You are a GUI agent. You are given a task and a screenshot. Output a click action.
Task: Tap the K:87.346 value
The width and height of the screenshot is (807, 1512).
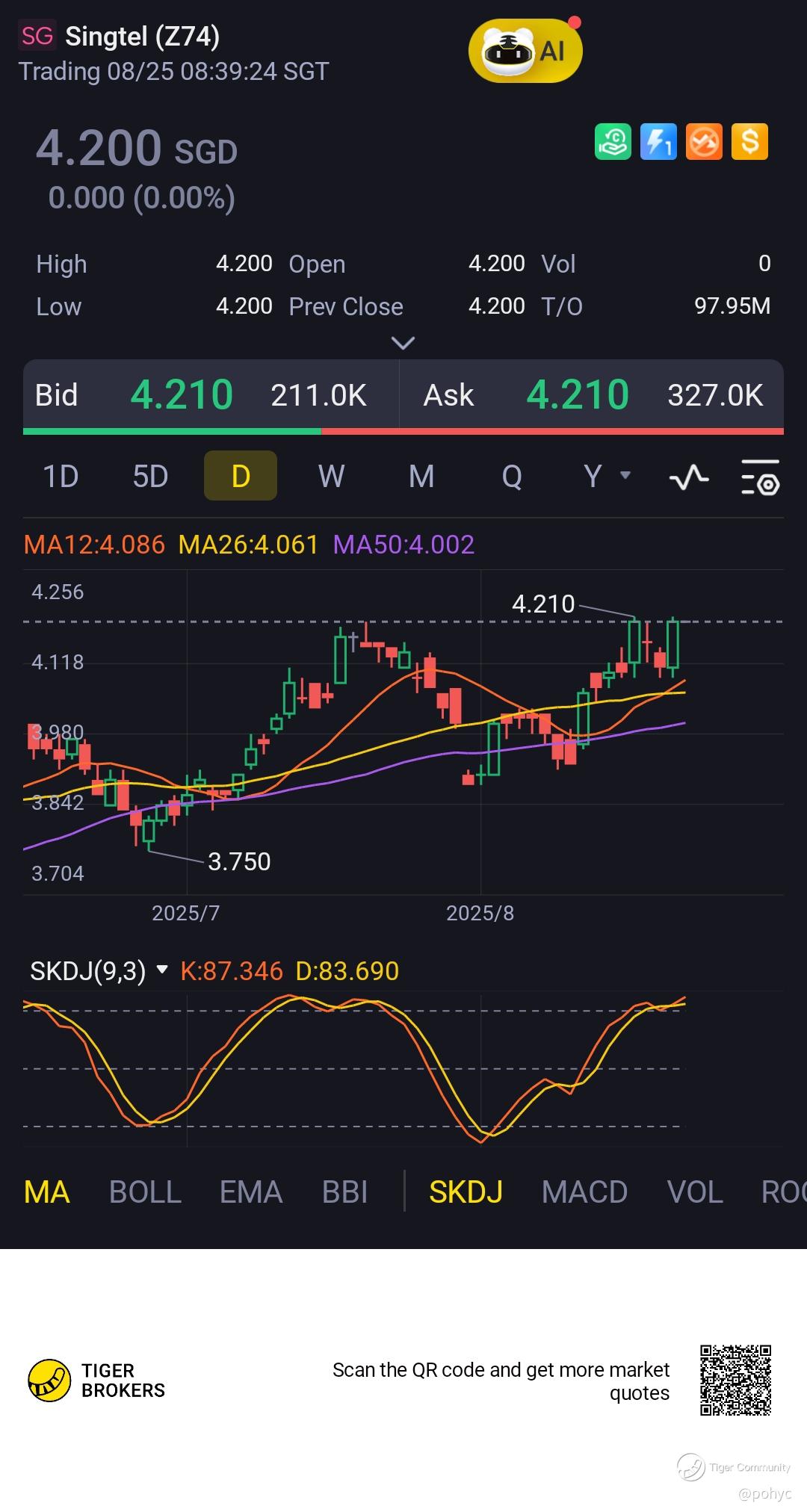[232, 971]
